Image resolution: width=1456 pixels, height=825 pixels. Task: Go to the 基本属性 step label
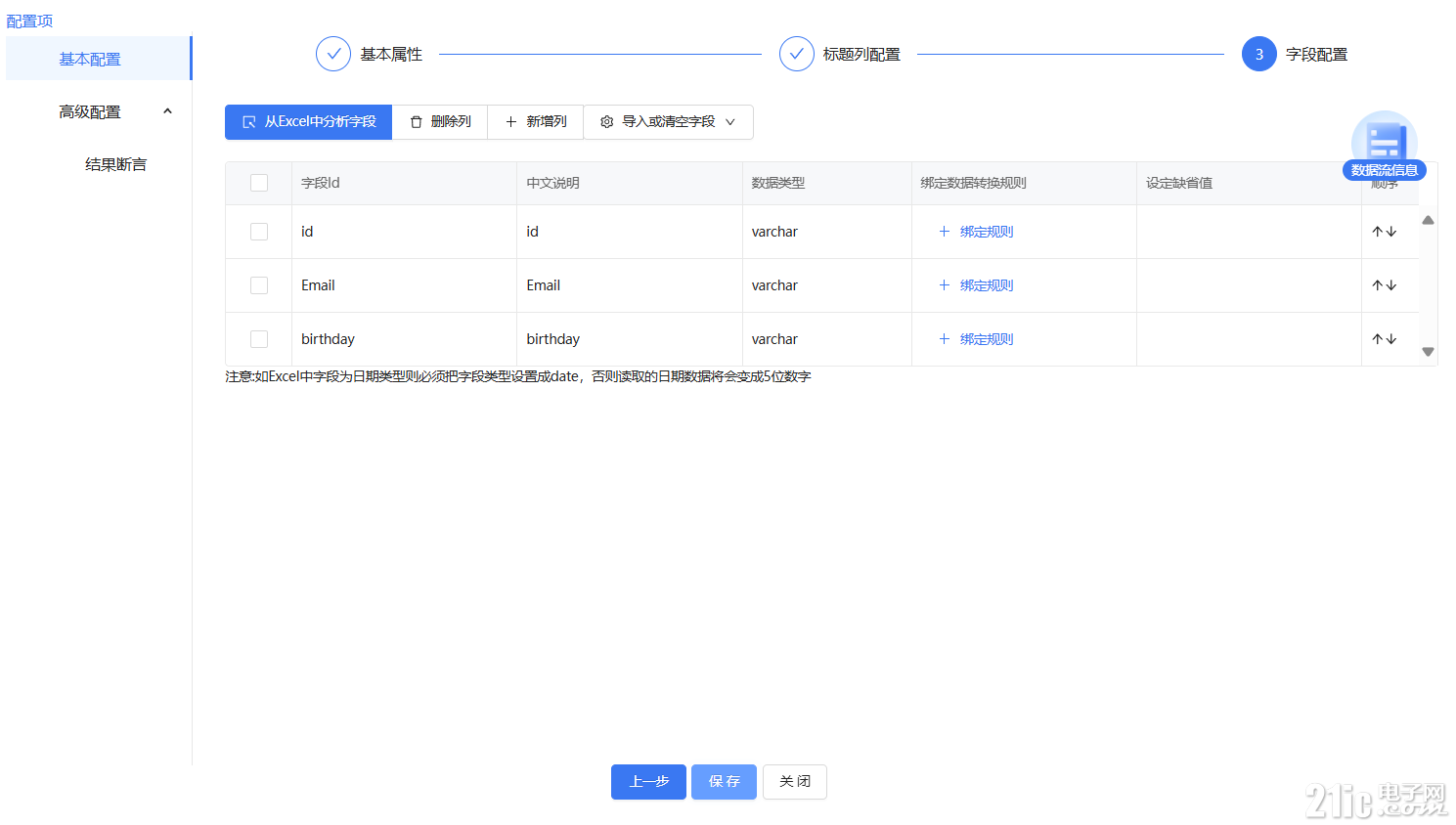[391, 55]
